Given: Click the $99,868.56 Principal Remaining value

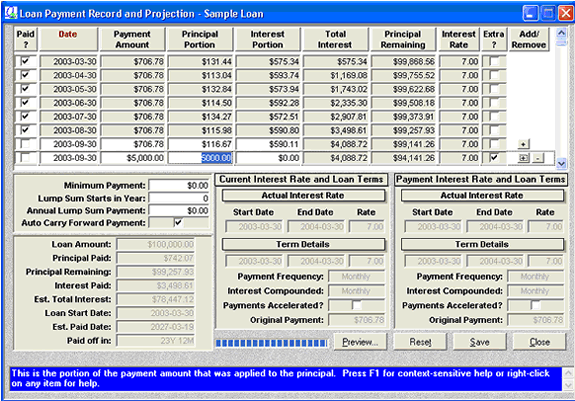Looking at the screenshot, I should [x=403, y=61].
